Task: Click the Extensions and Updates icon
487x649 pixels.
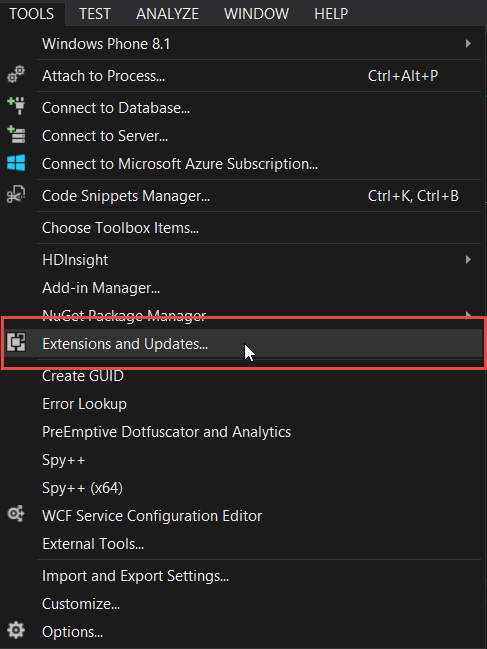Action: (16, 343)
